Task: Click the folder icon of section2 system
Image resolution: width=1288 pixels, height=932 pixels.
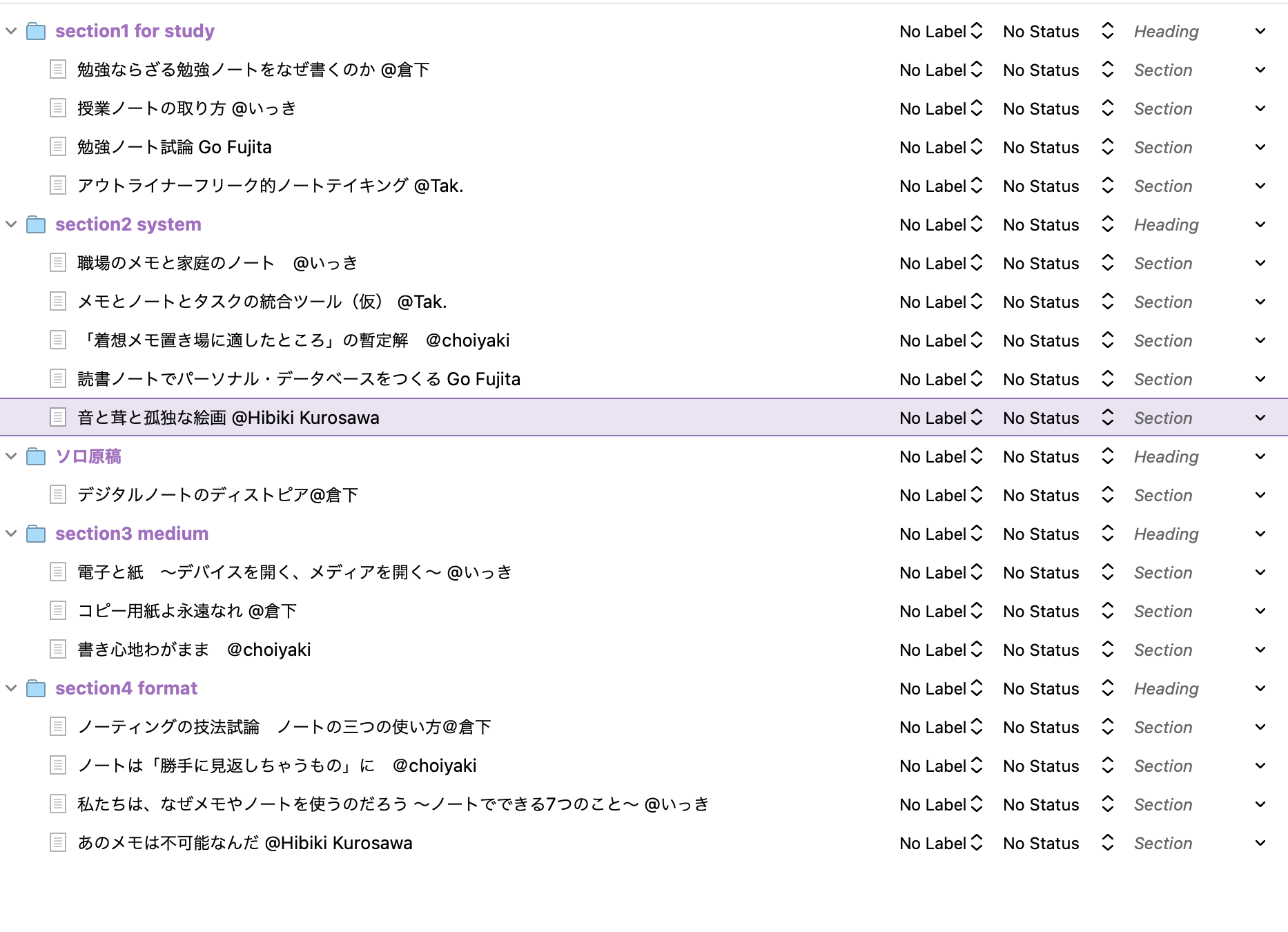Action: point(36,224)
